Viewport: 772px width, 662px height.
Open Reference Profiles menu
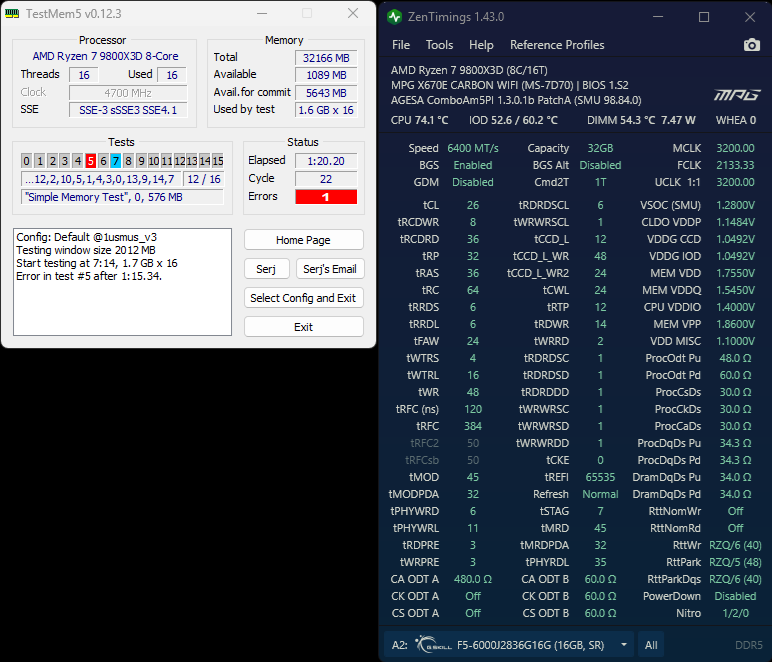(557, 45)
